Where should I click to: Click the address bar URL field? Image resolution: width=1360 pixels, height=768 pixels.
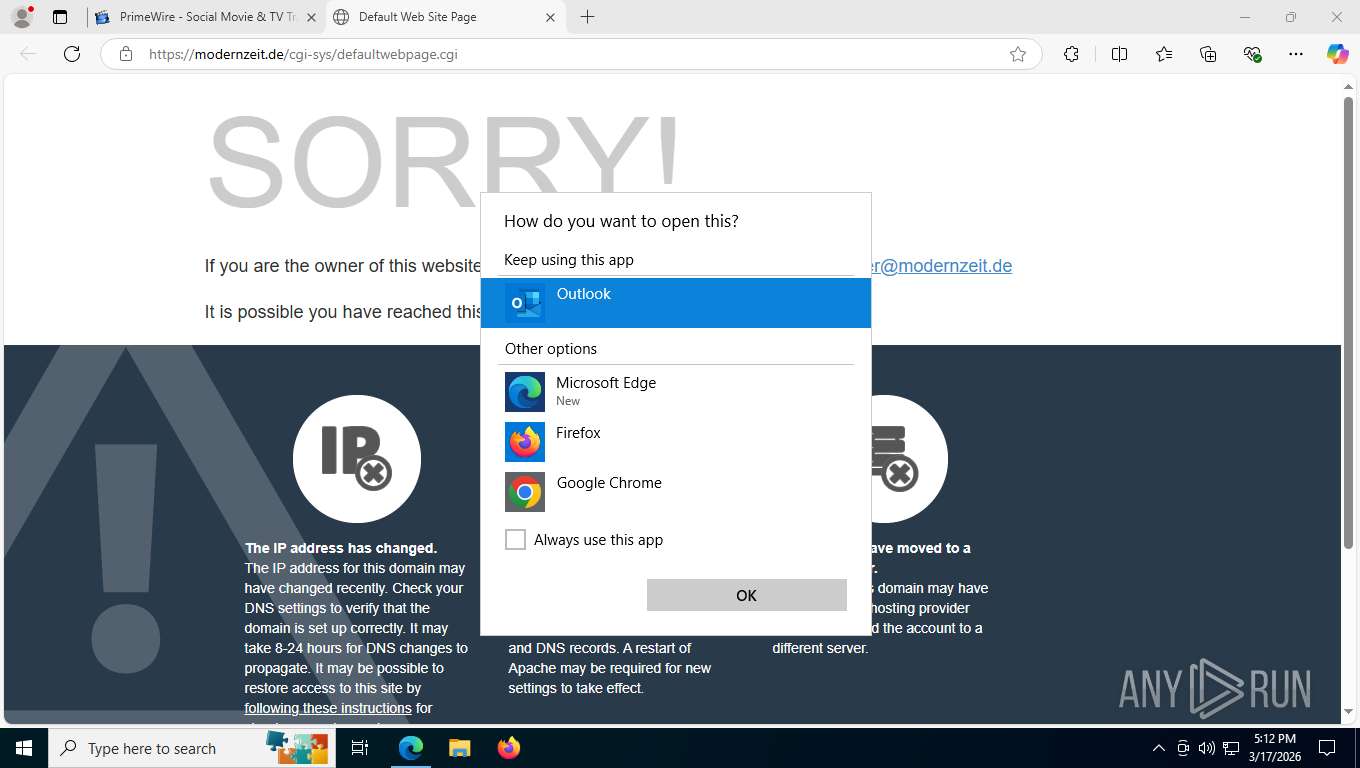click(x=570, y=54)
